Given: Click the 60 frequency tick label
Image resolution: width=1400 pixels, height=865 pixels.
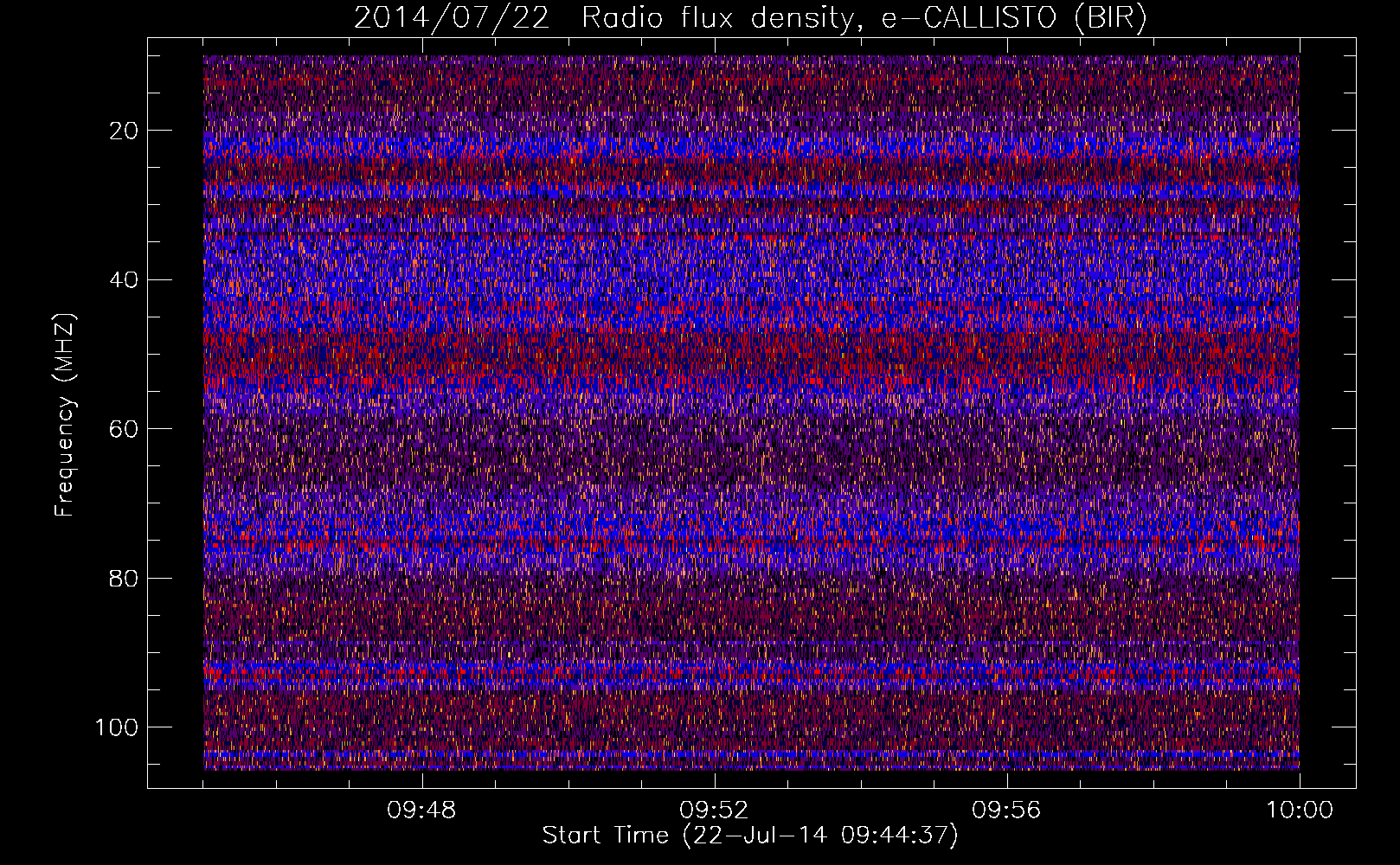Looking at the screenshot, I should (124, 429).
